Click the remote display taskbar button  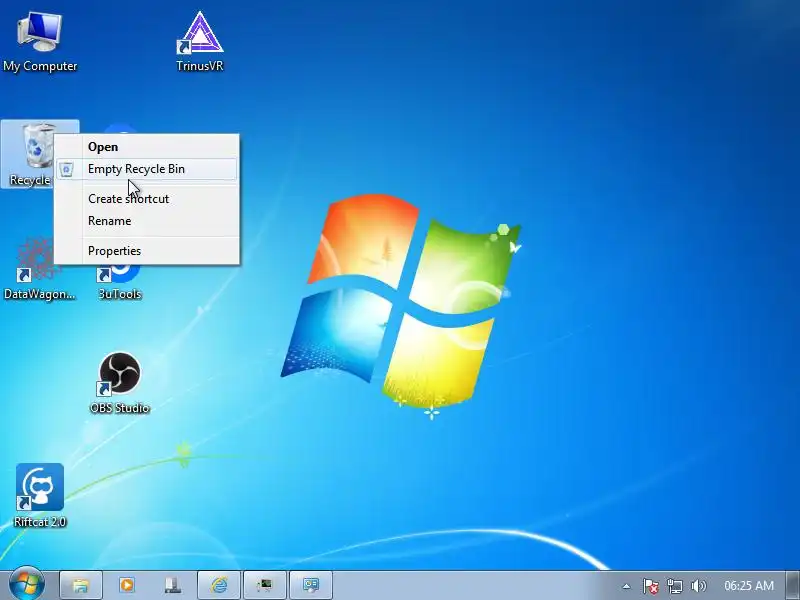tap(311, 585)
